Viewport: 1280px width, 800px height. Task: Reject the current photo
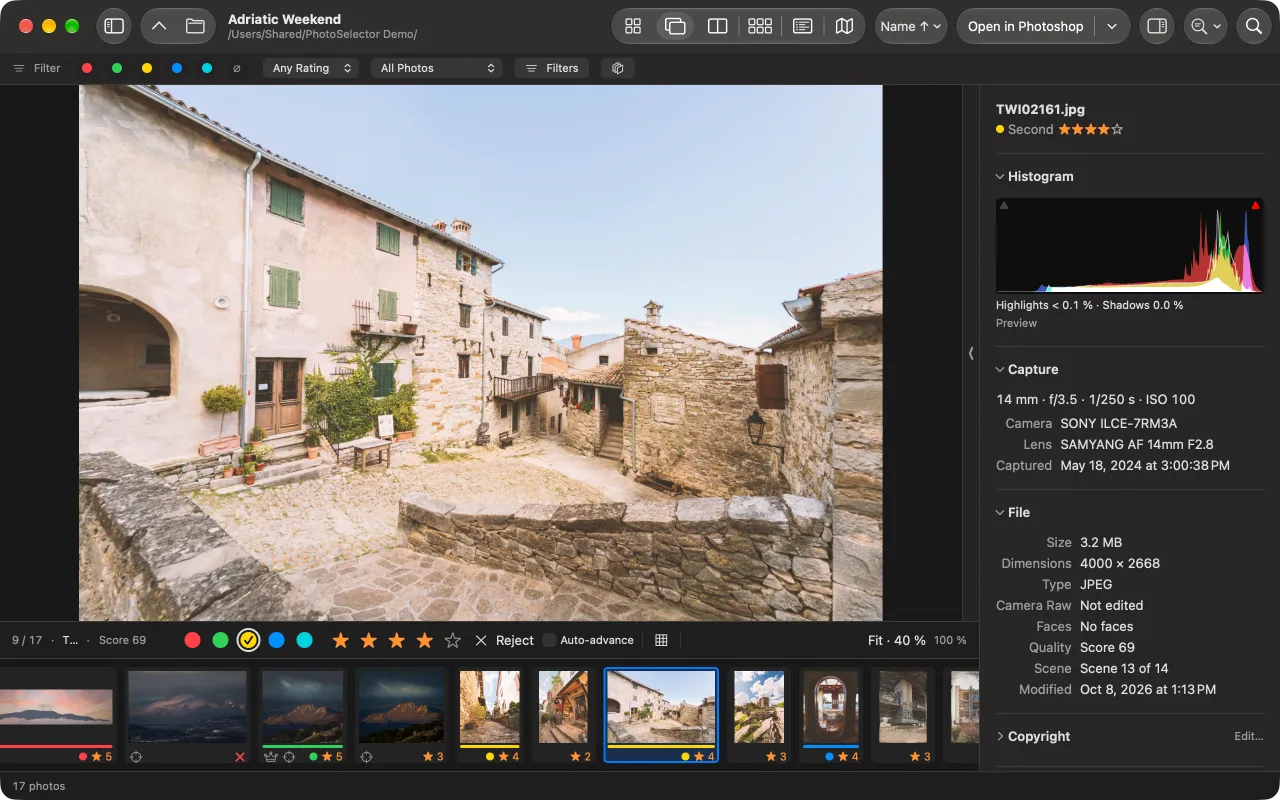(x=504, y=640)
